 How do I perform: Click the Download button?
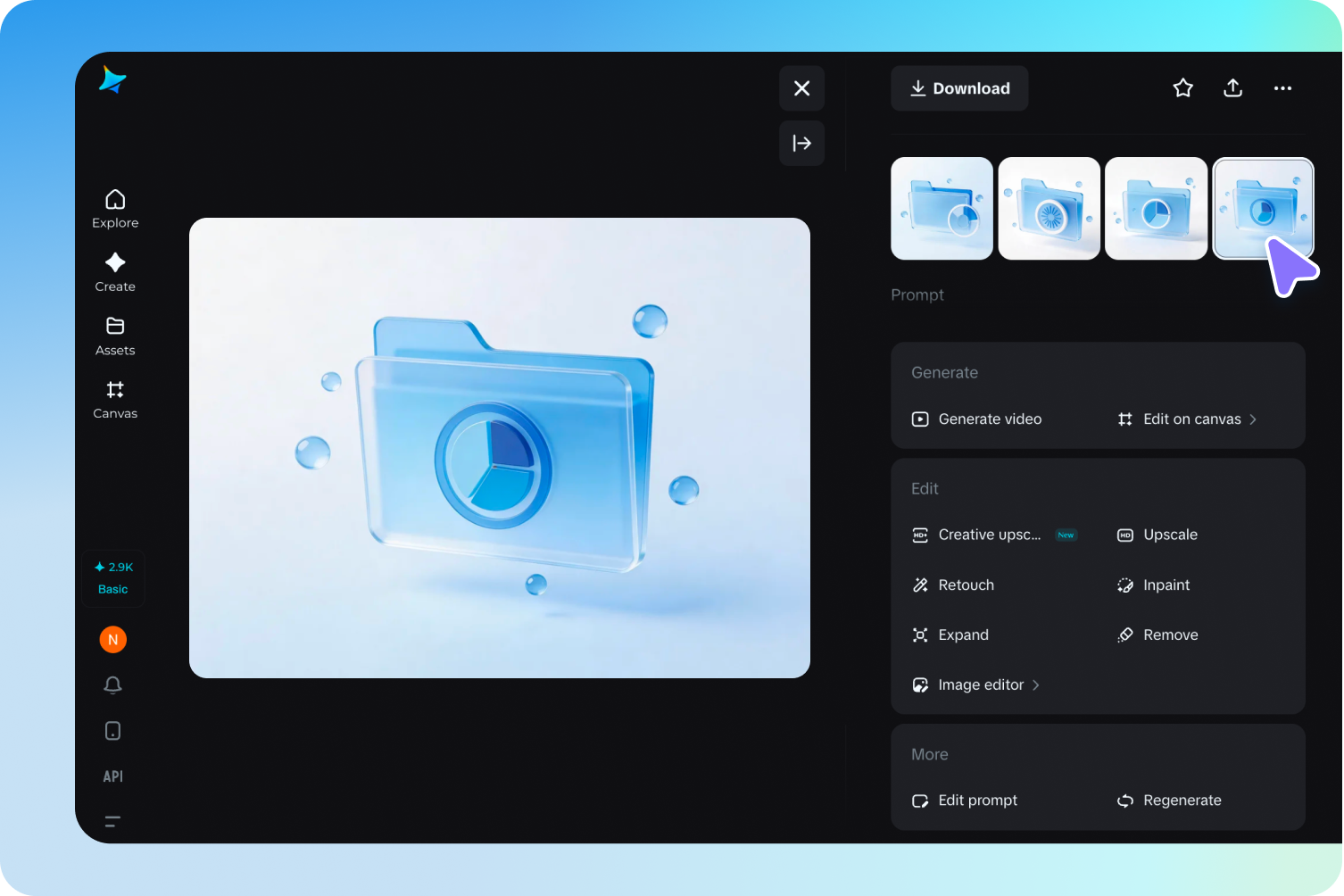click(959, 88)
